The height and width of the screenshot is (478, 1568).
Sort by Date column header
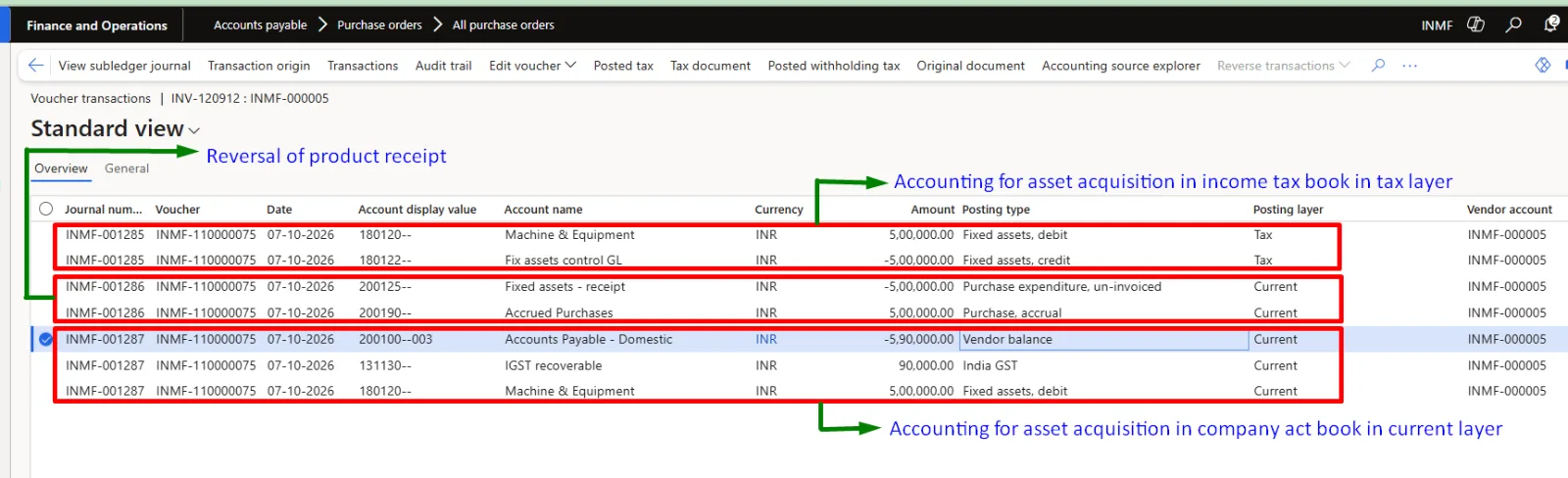279,209
